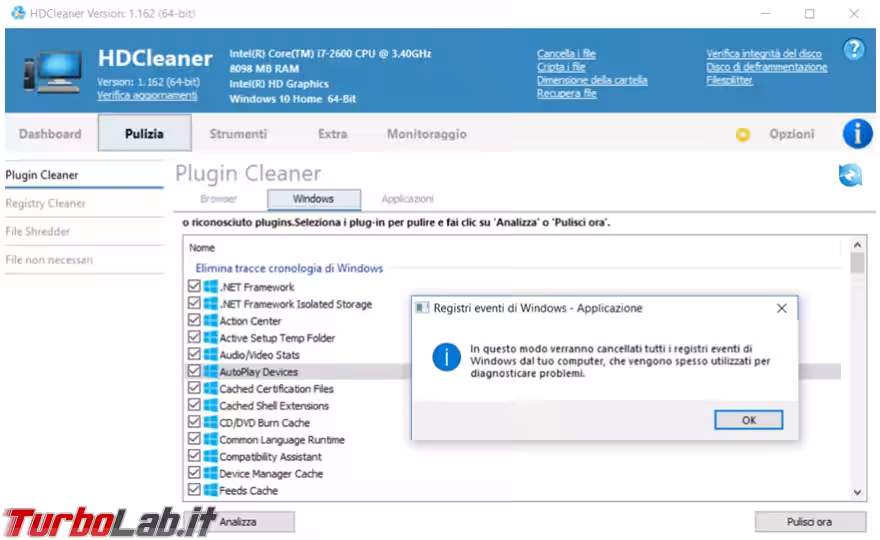The image size is (880, 540).
Task: Select the CD/DVD Burn Cache row text
Action: 264,423
